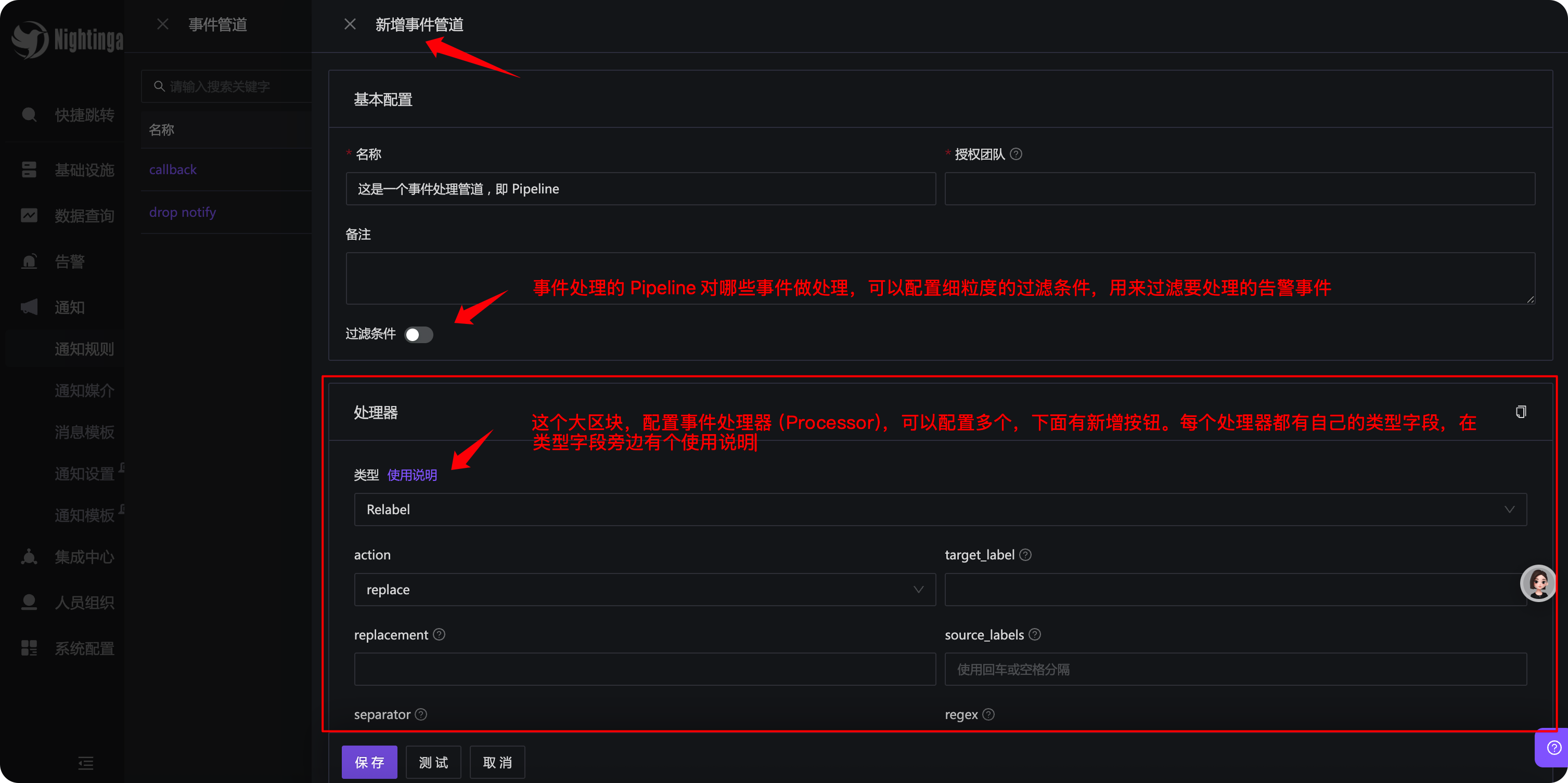Select the 通知媒介 menu item

(85, 390)
